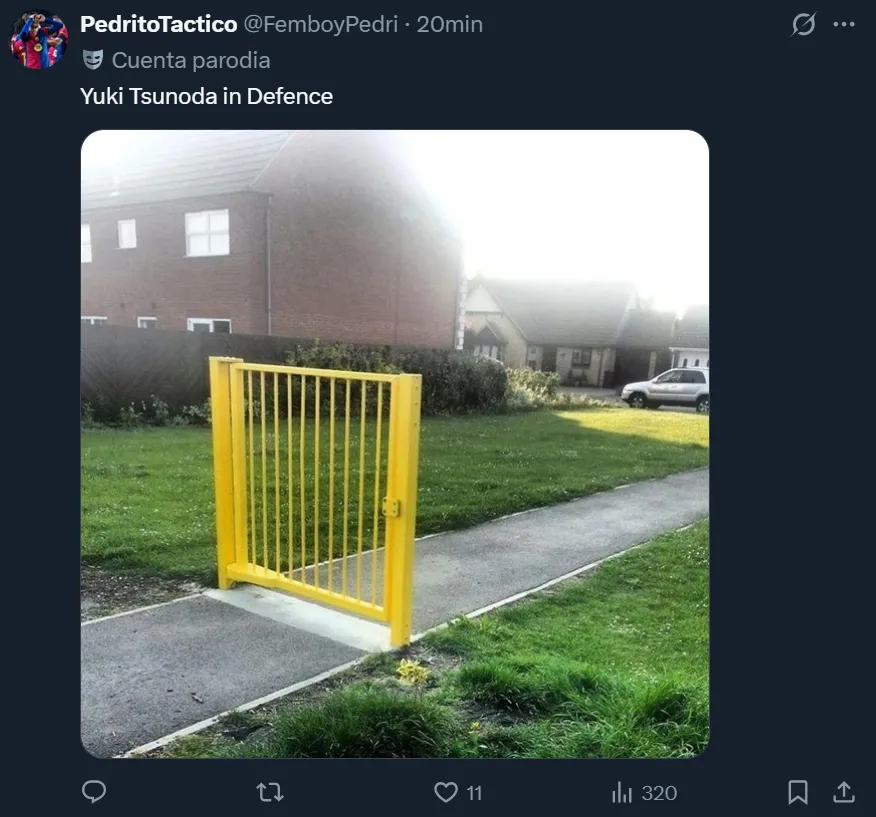Image resolution: width=876 pixels, height=817 pixels.
Task: Open view analytics bar chart icon
Action: (x=622, y=792)
